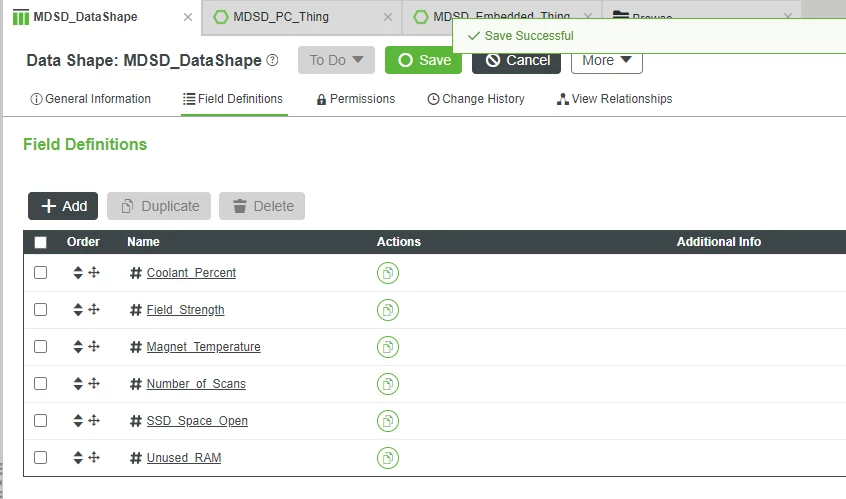Open the Magnet_Temperature field link
This screenshot has width=846, height=499.
coord(203,347)
